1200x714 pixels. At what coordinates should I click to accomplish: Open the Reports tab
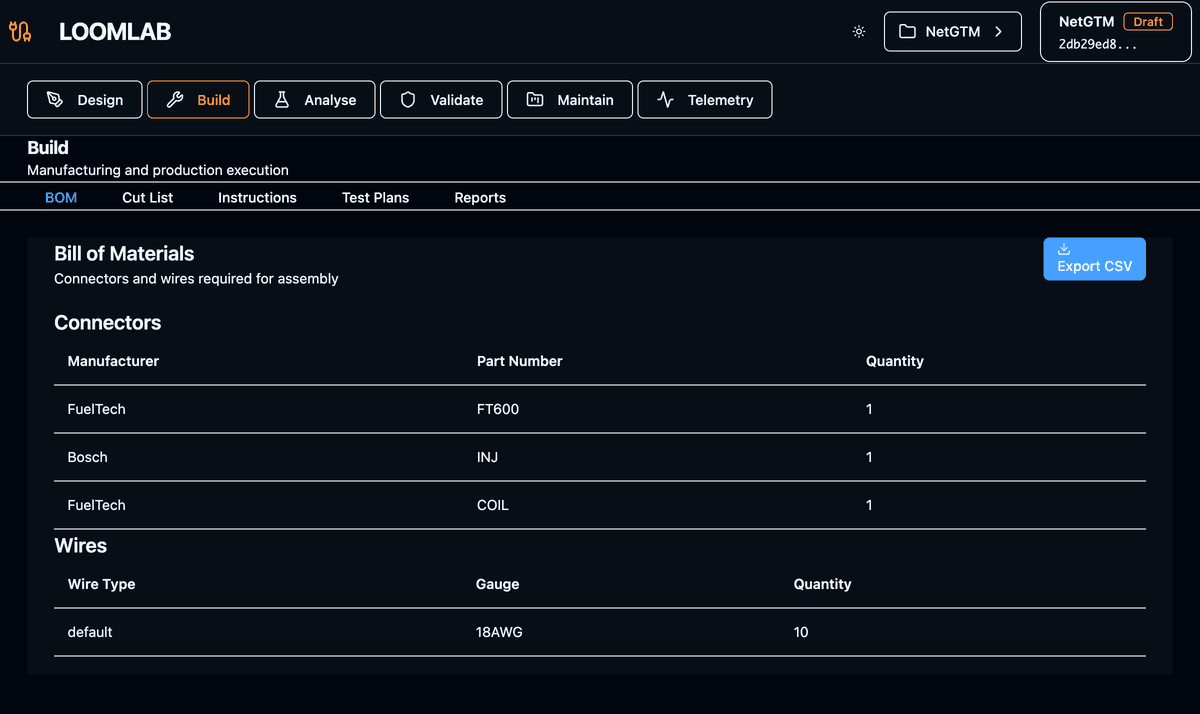[480, 197]
